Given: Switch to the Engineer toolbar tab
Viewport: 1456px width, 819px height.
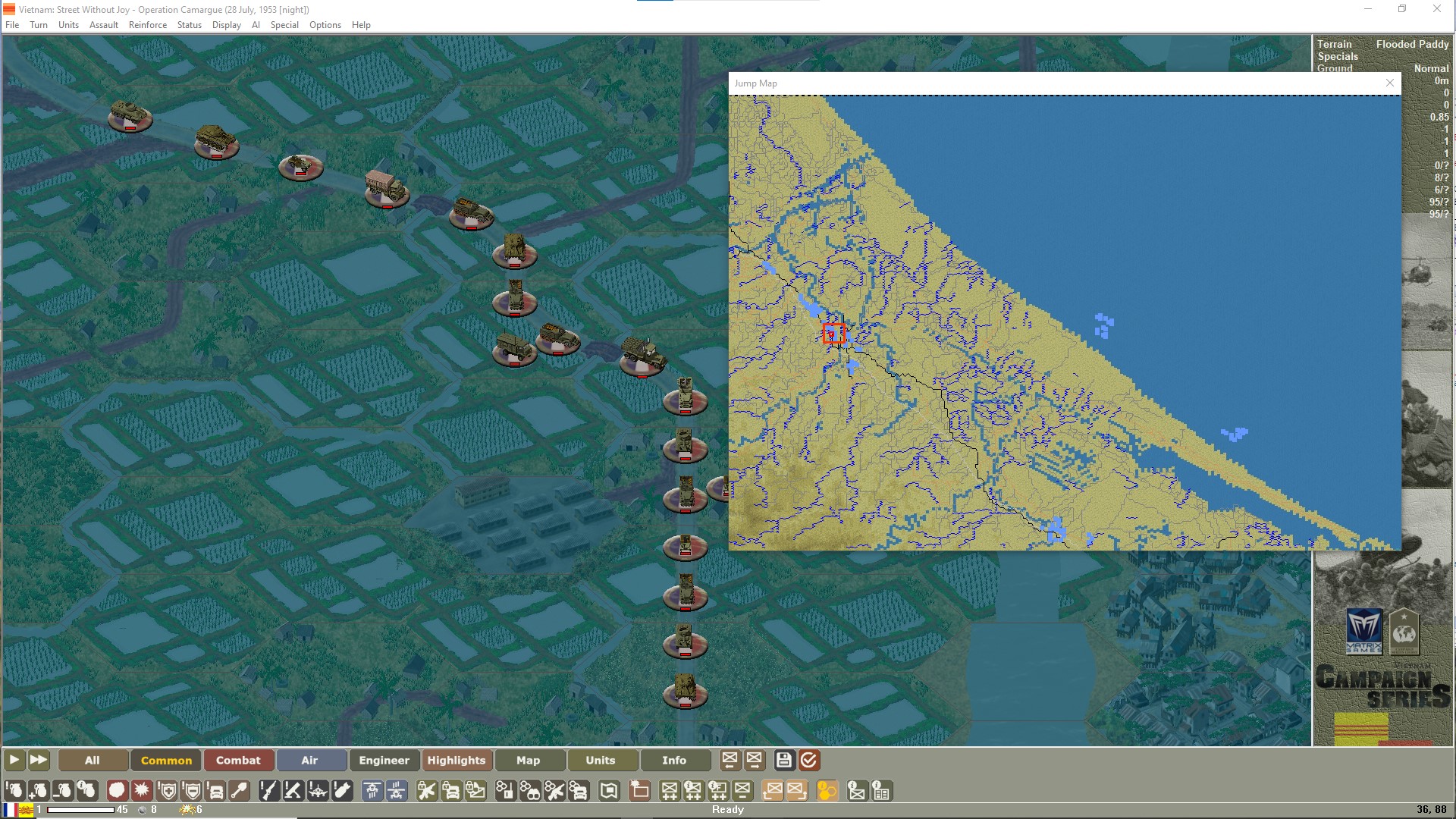Looking at the screenshot, I should click(x=384, y=760).
